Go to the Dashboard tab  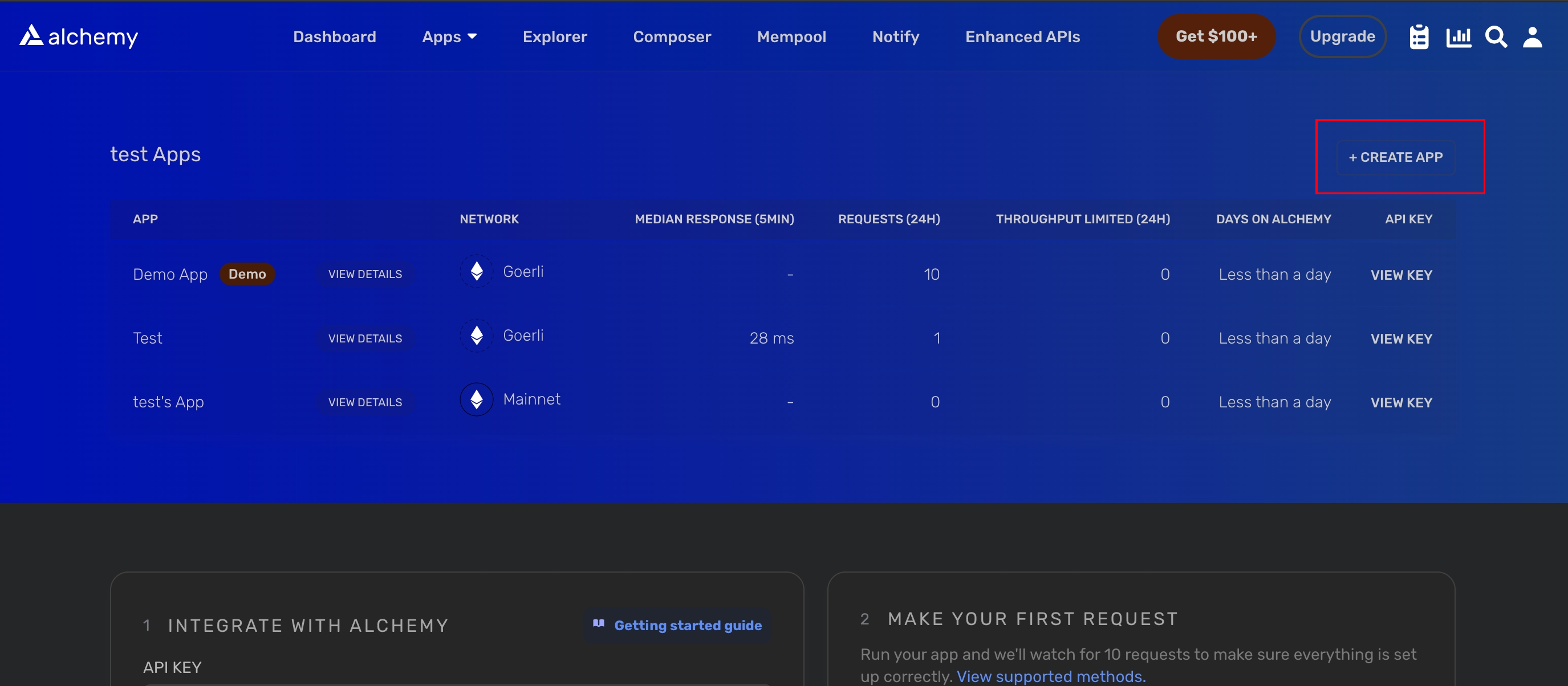click(x=334, y=37)
